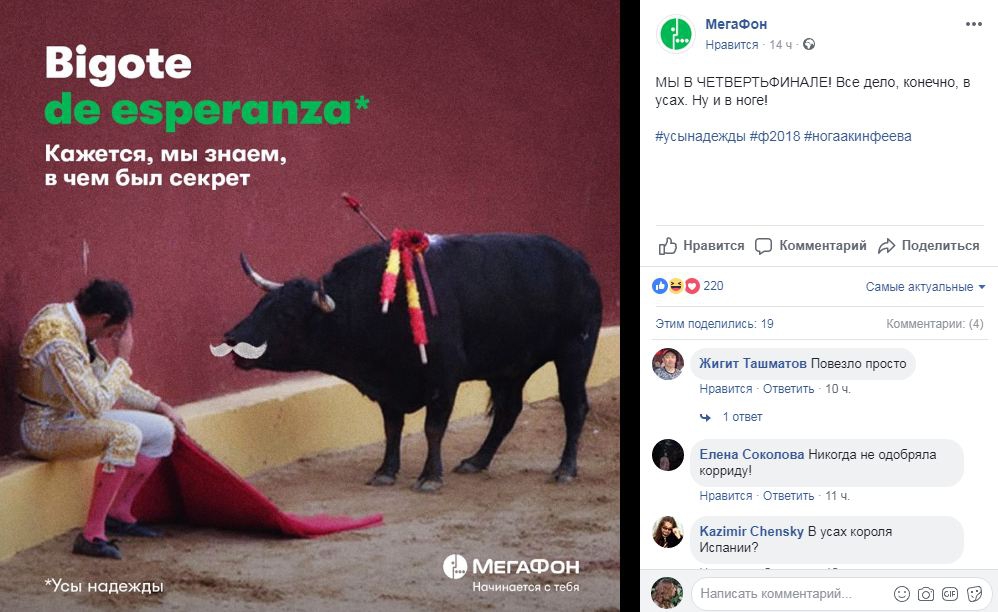Attach a photo with the camera icon
This screenshot has height=612, width=998.
click(x=925, y=594)
